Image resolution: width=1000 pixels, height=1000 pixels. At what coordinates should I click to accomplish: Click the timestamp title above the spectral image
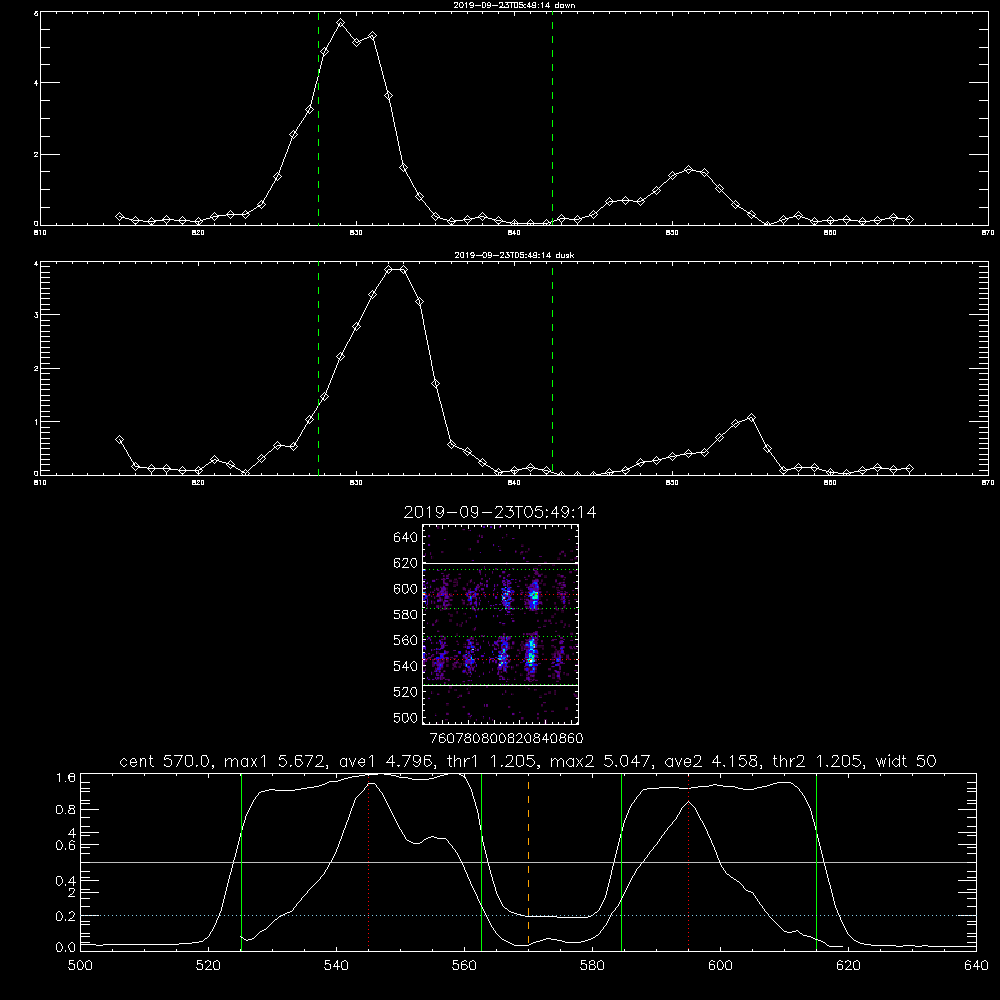click(500, 512)
